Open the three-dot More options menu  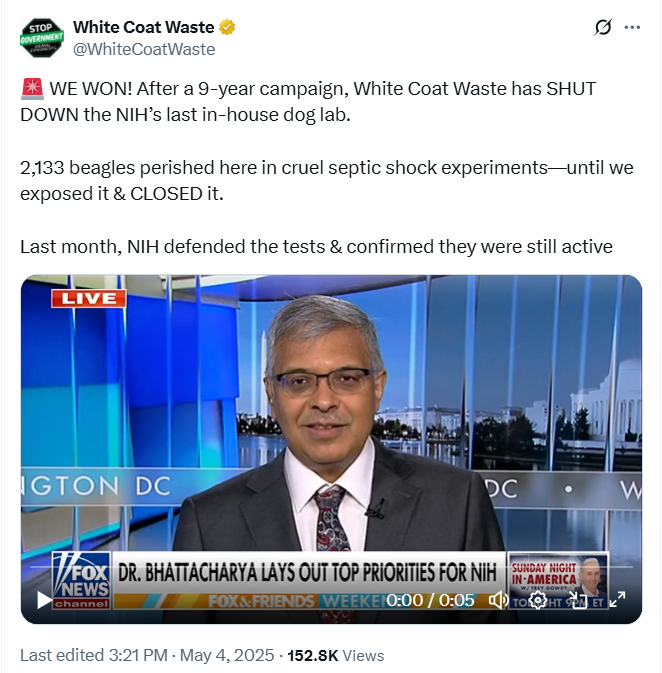[x=632, y=27]
